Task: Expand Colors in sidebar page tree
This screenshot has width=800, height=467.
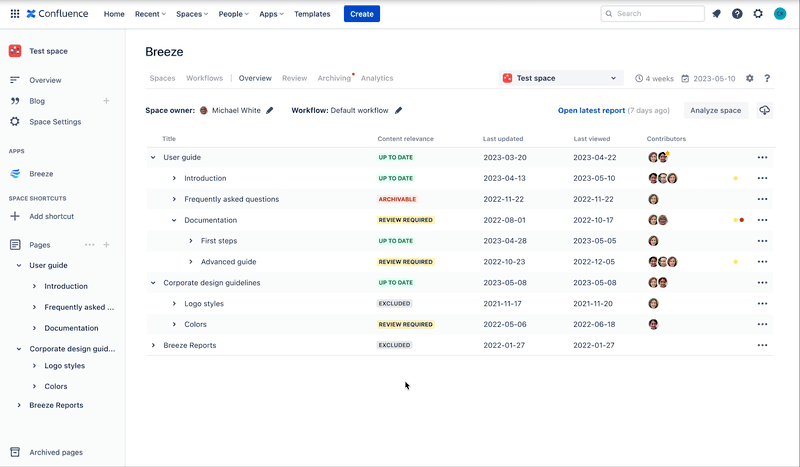Action: pyautogui.click(x=34, y=386)
